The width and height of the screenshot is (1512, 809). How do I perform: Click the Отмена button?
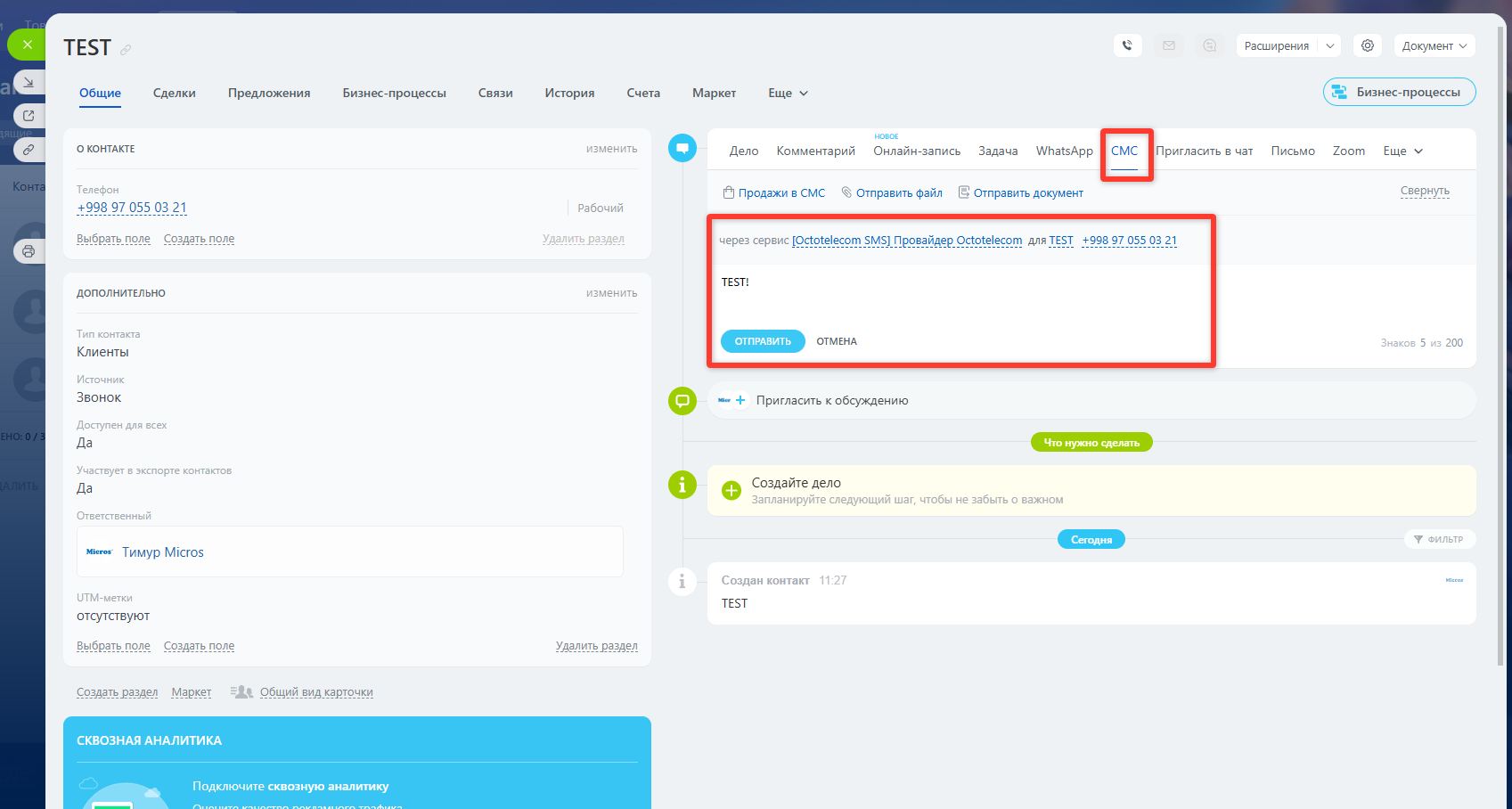[x=837, y=341]
